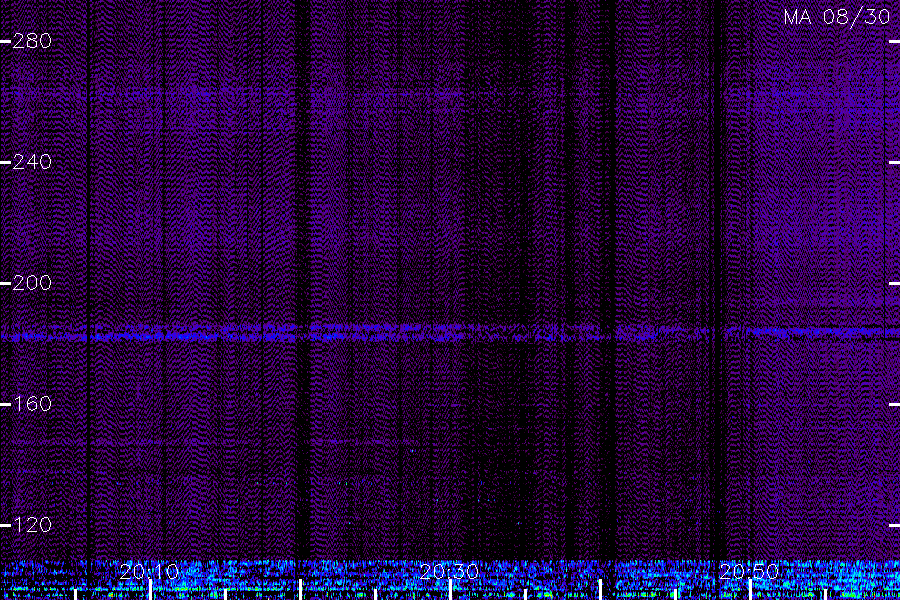Click the 20:10 time label
This screenshot has height=600, width=900.
(x=149, y=572)
